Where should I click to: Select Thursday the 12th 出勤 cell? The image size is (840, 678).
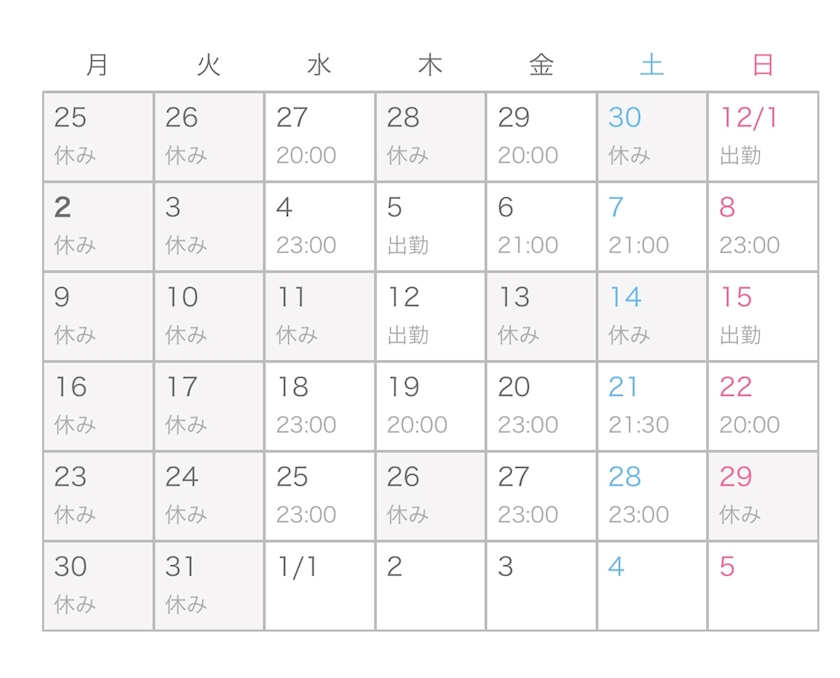click(x=430, y=316)
